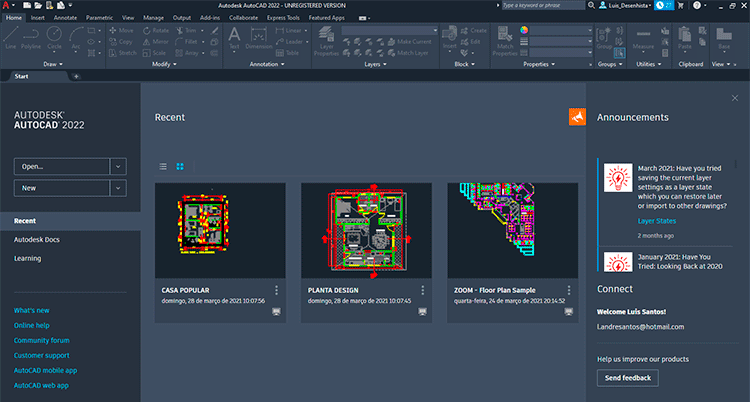Switch recent files to grid view
The image size is (750, 402).
(180, 167)
